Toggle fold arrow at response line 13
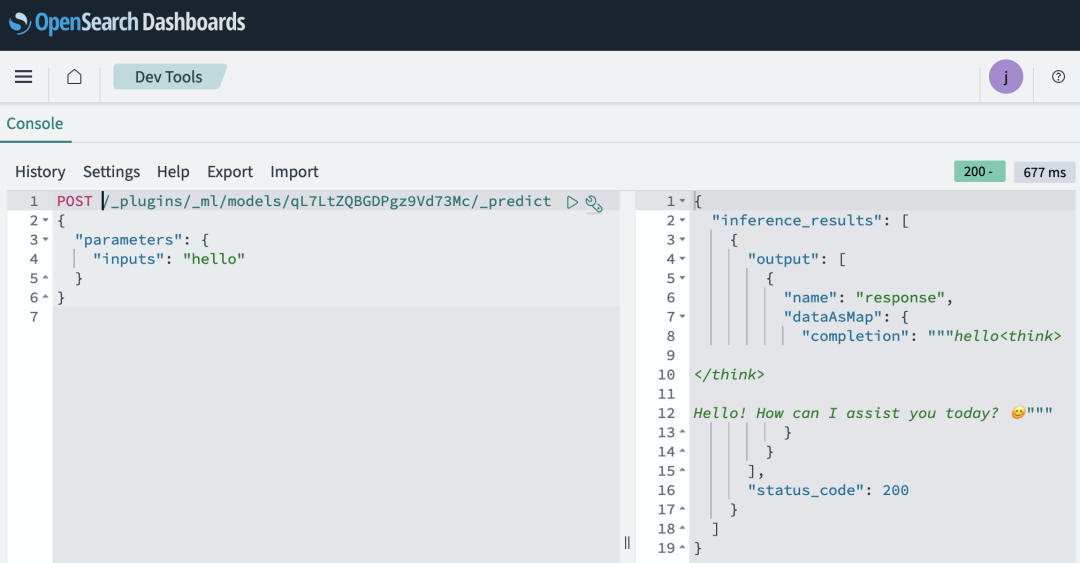 tap(683, 432)
